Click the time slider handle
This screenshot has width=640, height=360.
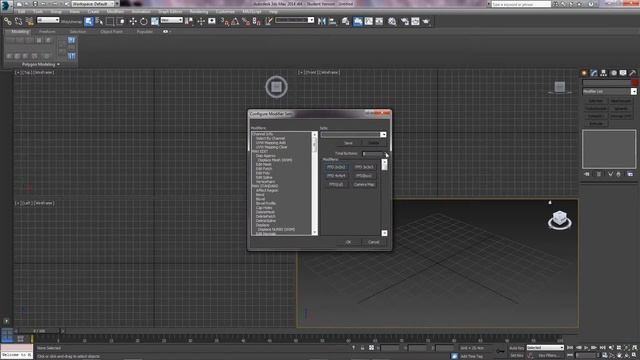[x=40, y=331]
